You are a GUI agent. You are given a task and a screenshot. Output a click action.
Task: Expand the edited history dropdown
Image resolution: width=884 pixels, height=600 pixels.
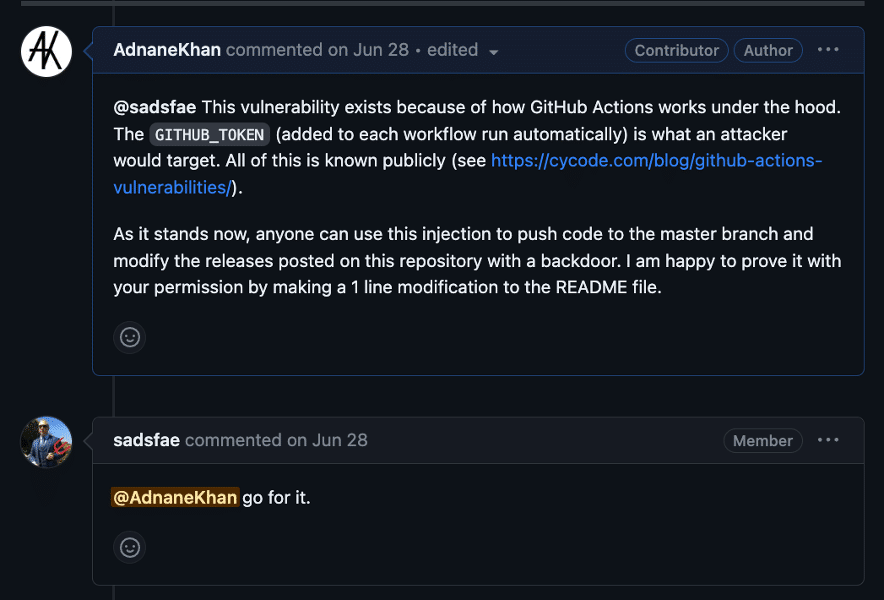pos(462,50)
